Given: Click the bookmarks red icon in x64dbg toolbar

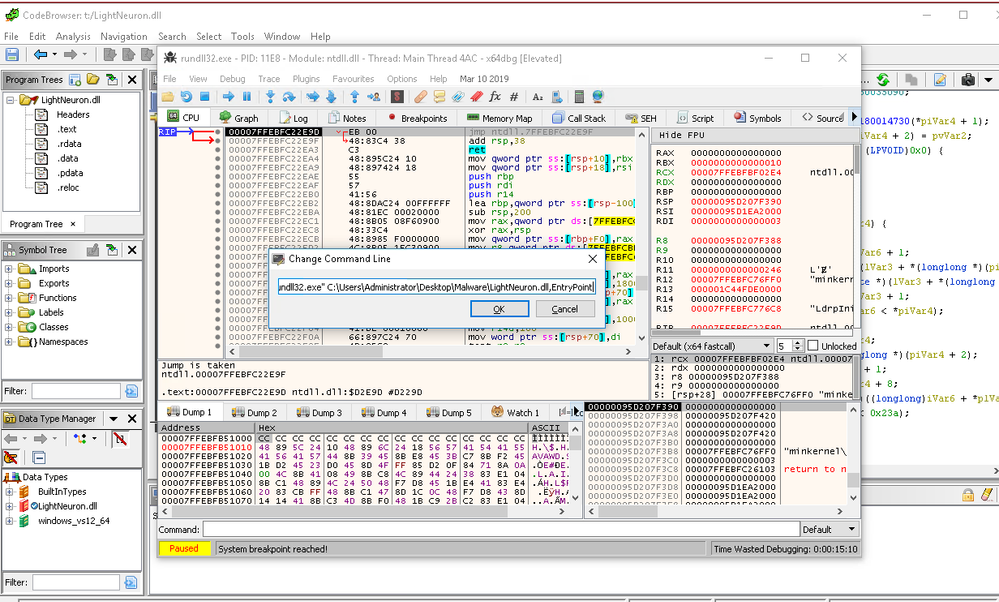Looking at the screenshot, I should (477, 97).
